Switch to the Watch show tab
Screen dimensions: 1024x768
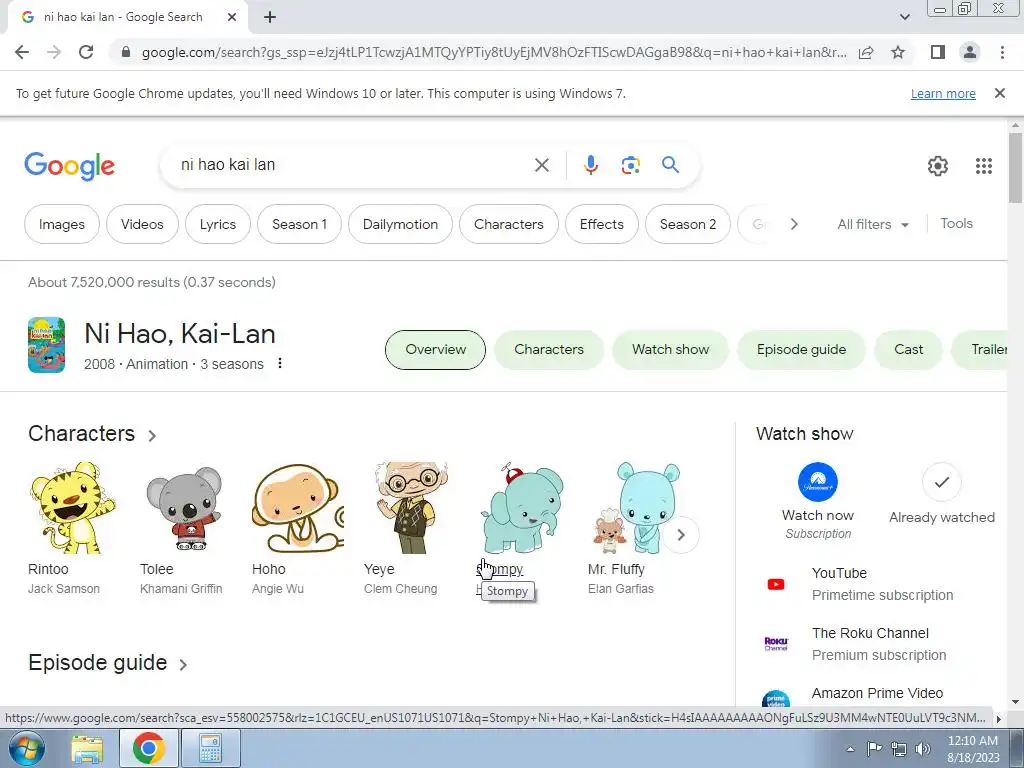(670, 349)
